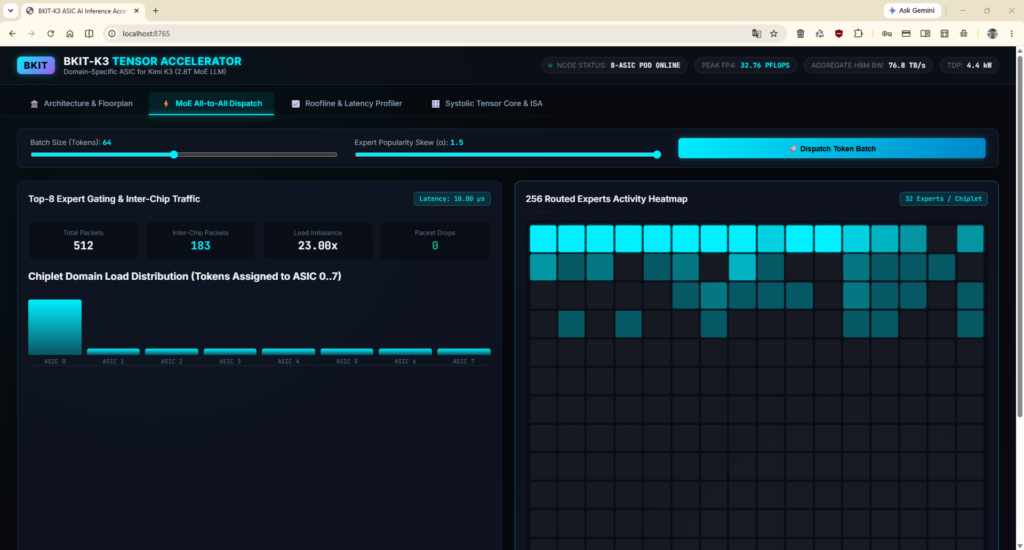The height and width of the screenshot is (550, 1024).
Task: Click the Batch Size (Tokens) value 64
Action: (107, 142)
